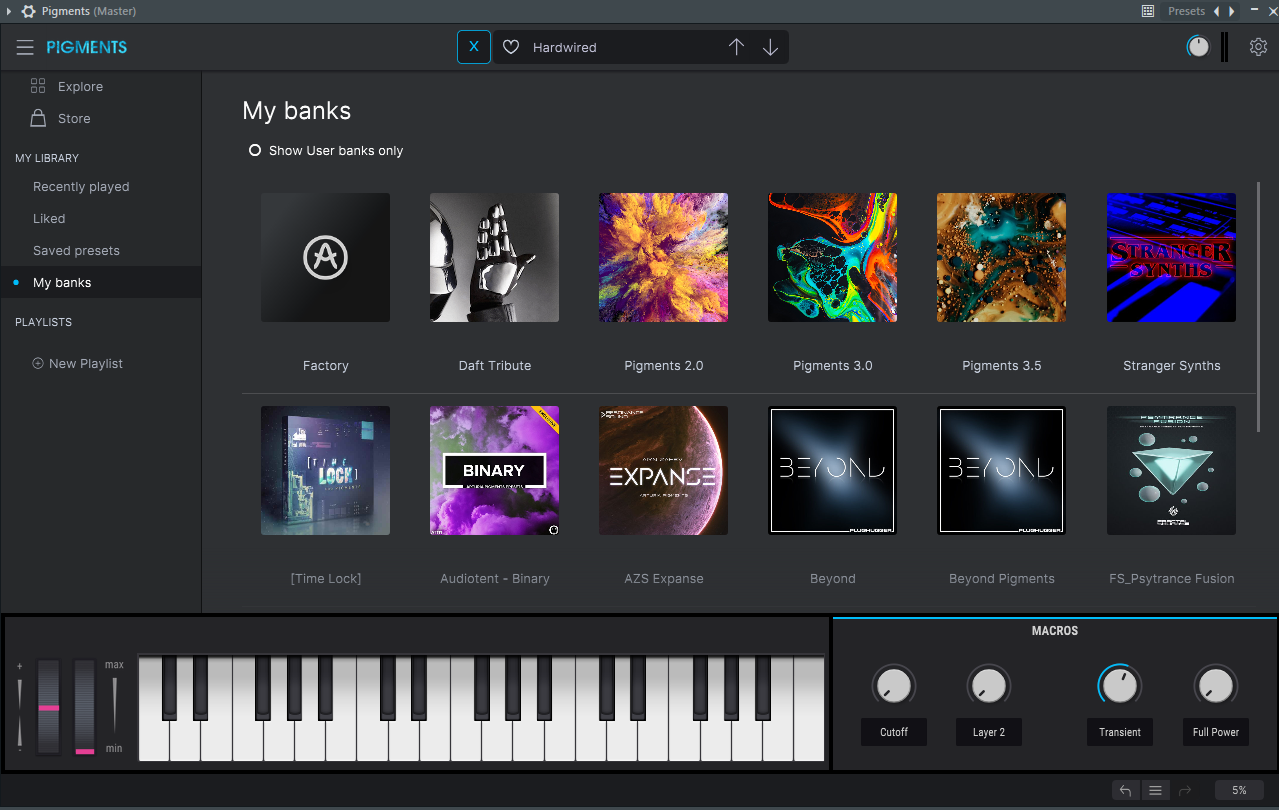Expand the plugin window title bar arrow
This screenshot has height=810, width=1279.
pyautogui.click(x=10, y=11)
